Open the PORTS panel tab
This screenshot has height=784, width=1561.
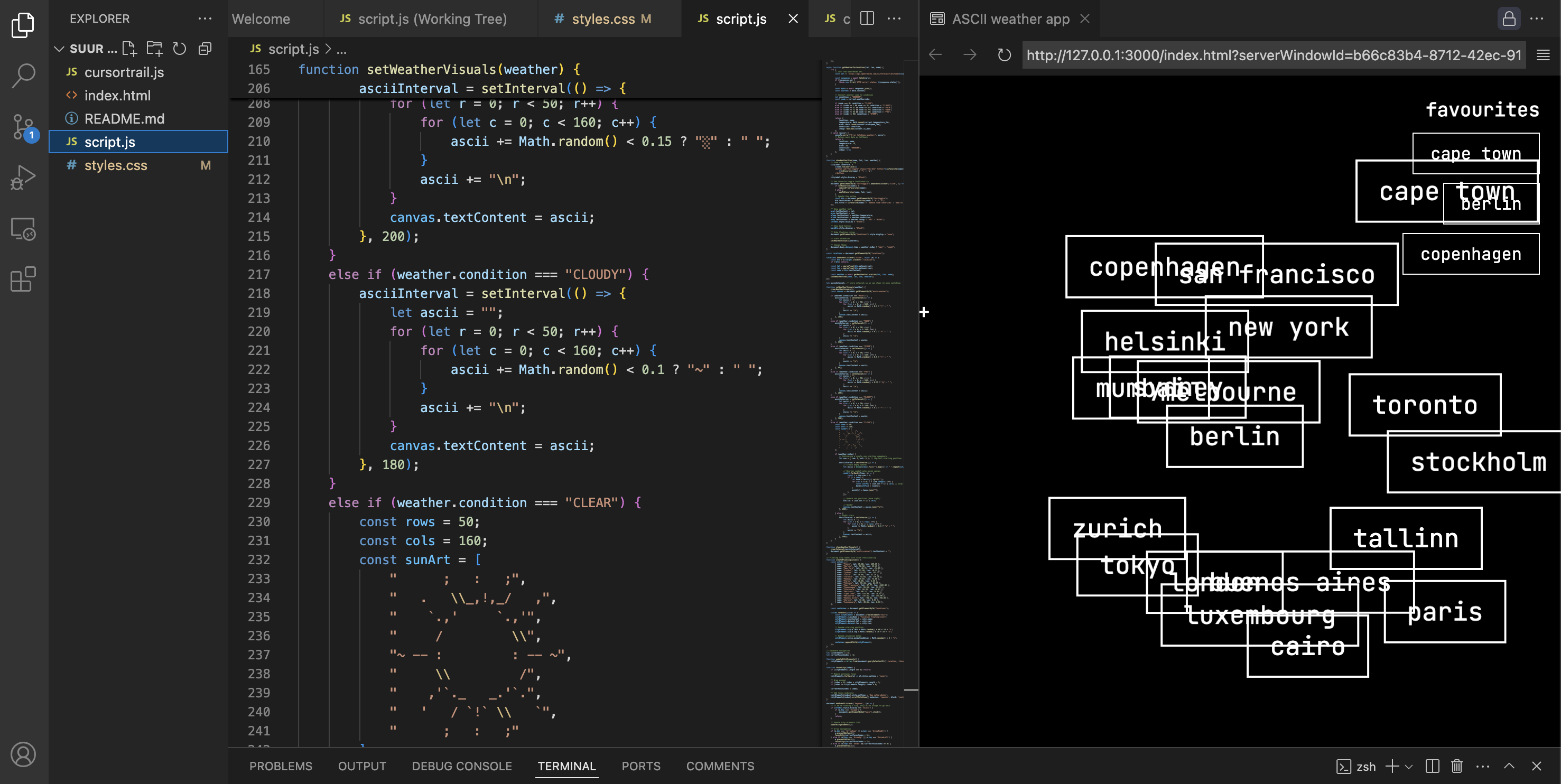pyautogui.click(x=641, y=766)
